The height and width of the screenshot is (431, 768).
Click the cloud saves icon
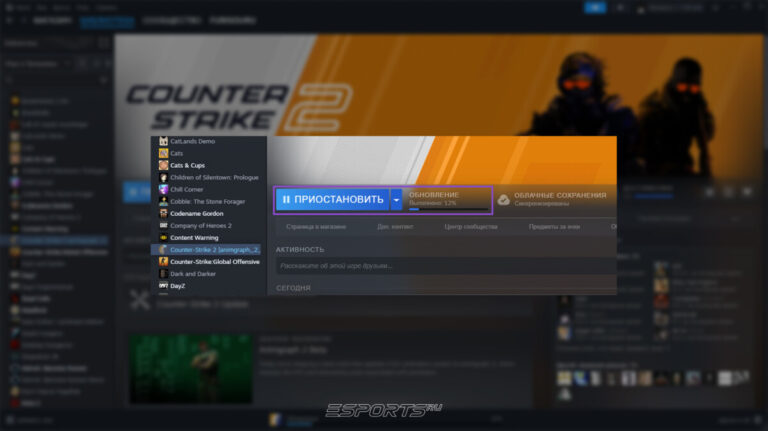pyautogui.click(x=504, y=200)
